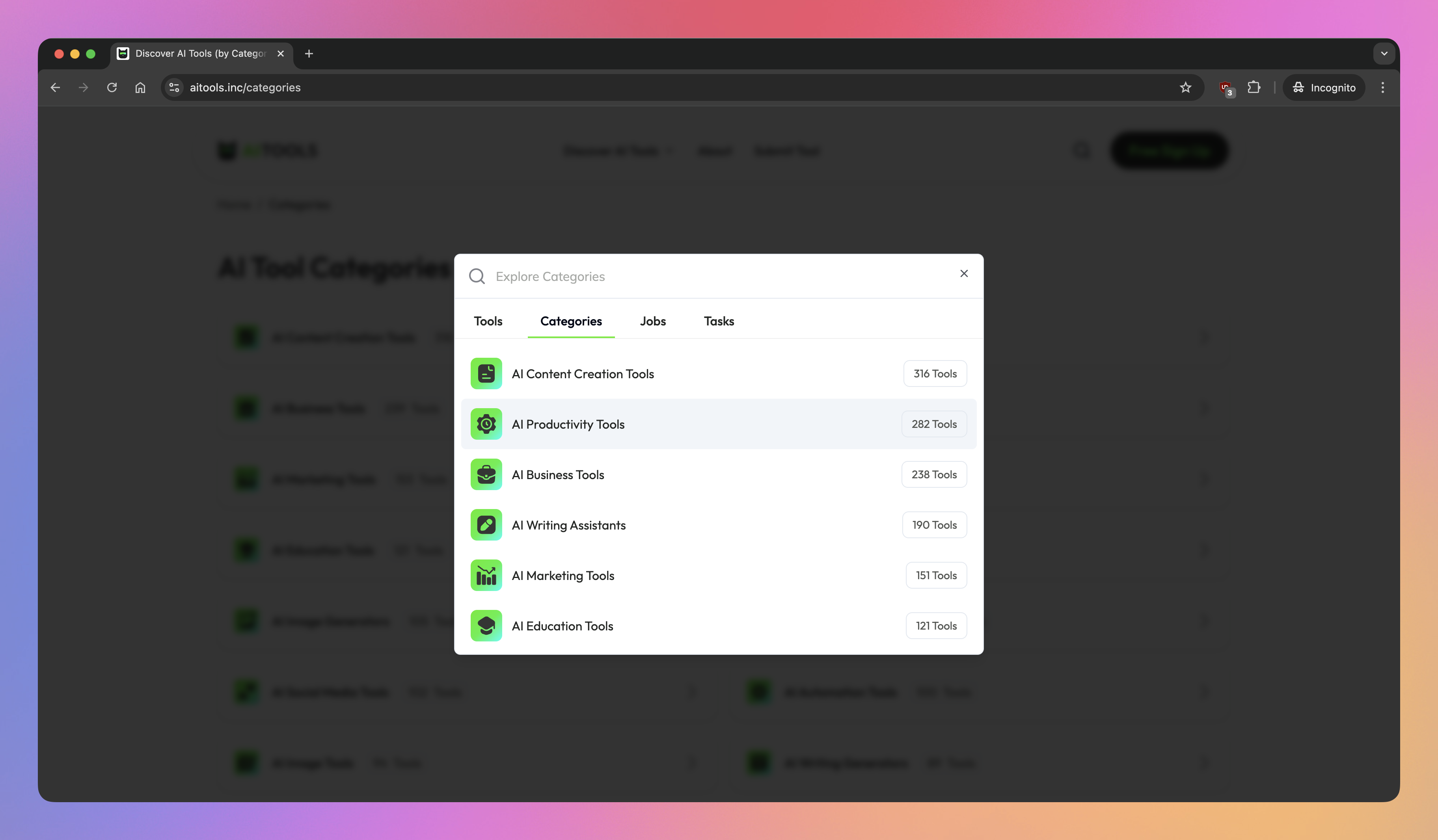The image size is (1438, 840).
Task: Click the 316 Tools count badge
Action: click(935, 374)
